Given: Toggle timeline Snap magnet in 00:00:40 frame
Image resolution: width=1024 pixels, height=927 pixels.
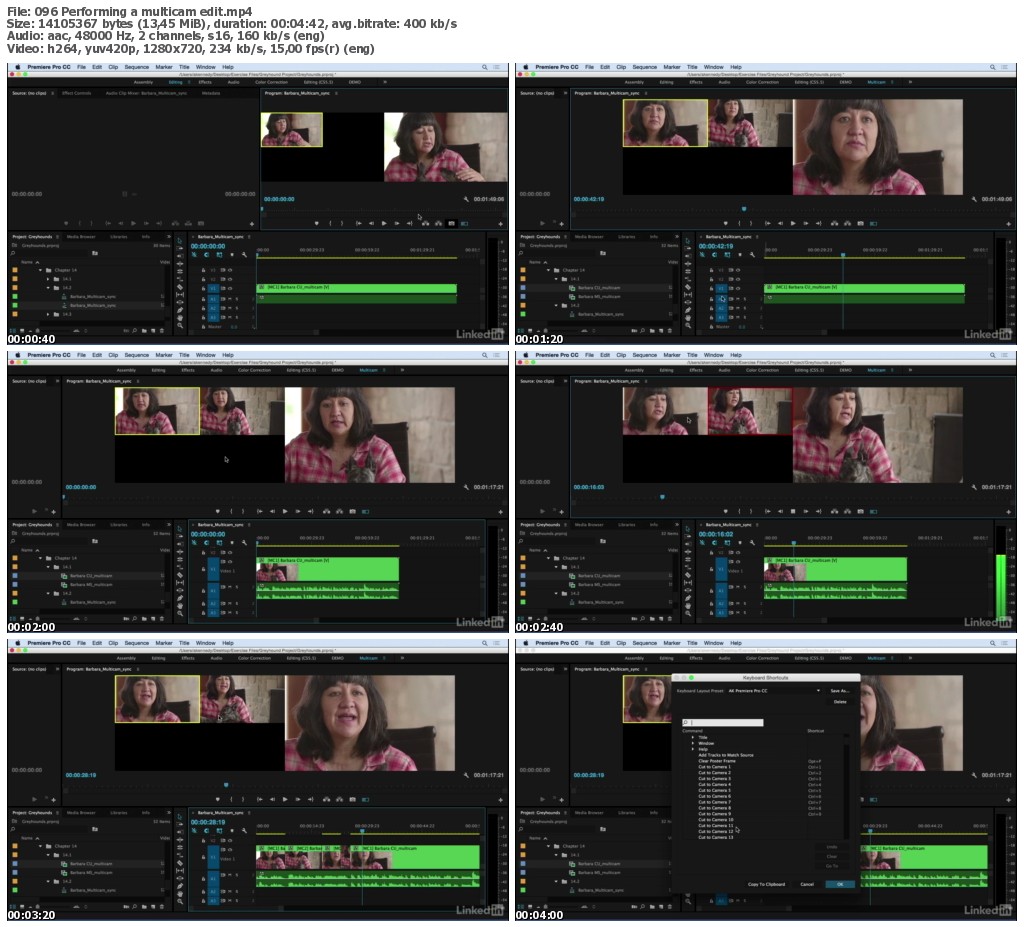Looking at the screenshot, I should point(206,255).
